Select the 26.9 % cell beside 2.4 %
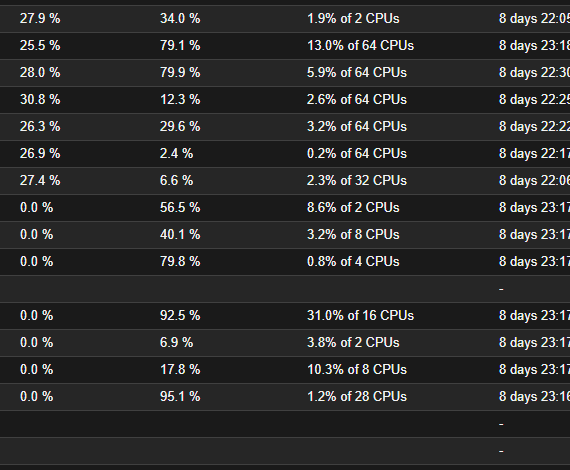 tap(40, 153)
